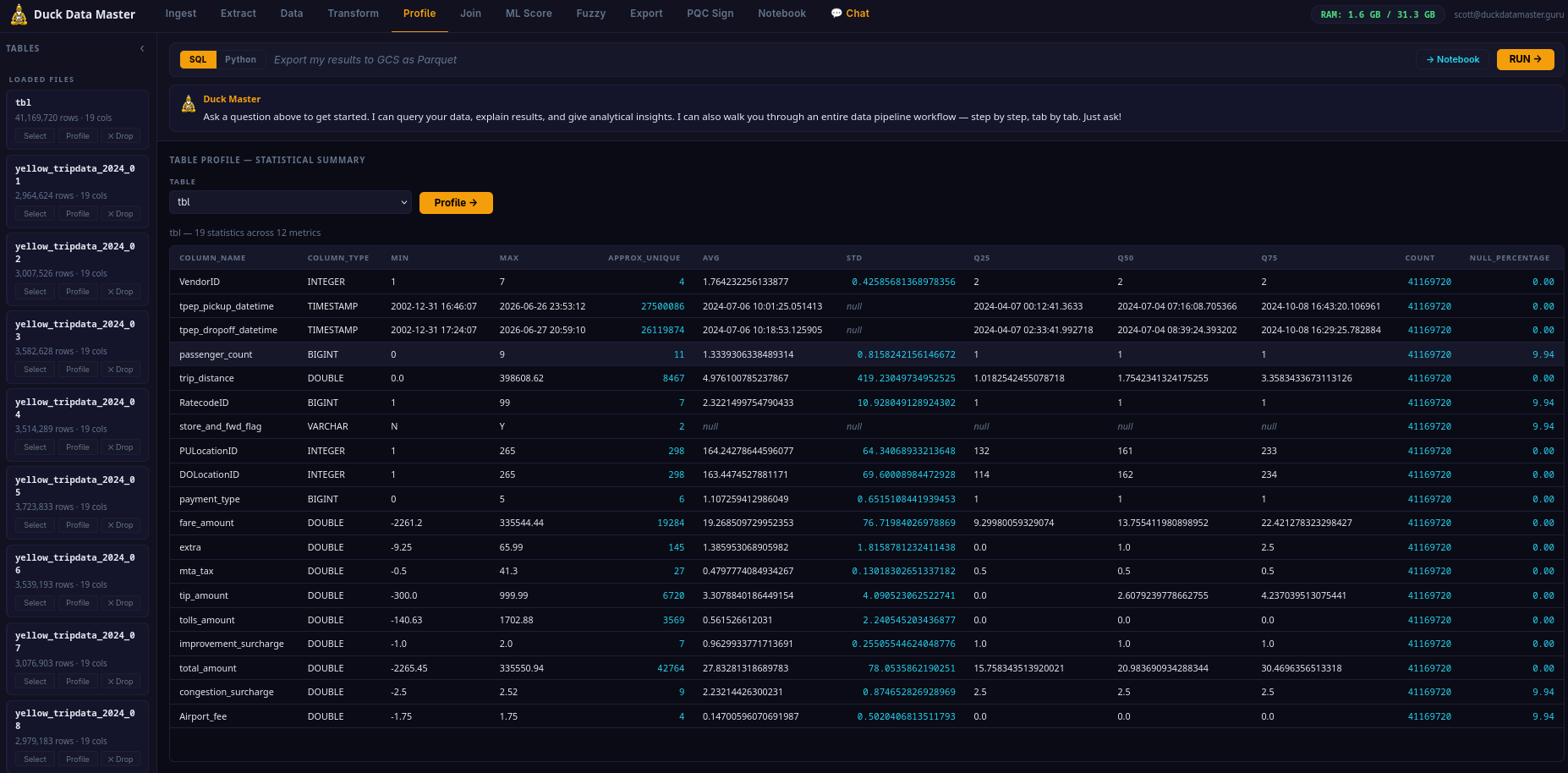Screen dimensions: 1568x773
Task: Switch to the Extract tab
Action: (x=238, y=14)
